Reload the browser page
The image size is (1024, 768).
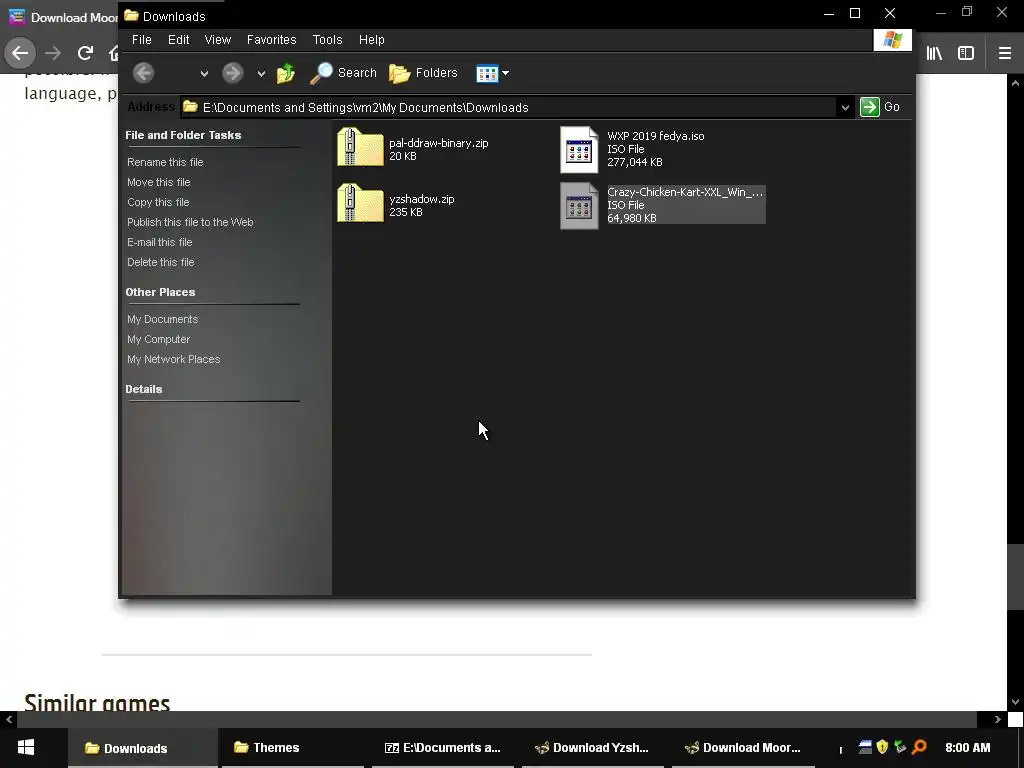tap(85, 53)
